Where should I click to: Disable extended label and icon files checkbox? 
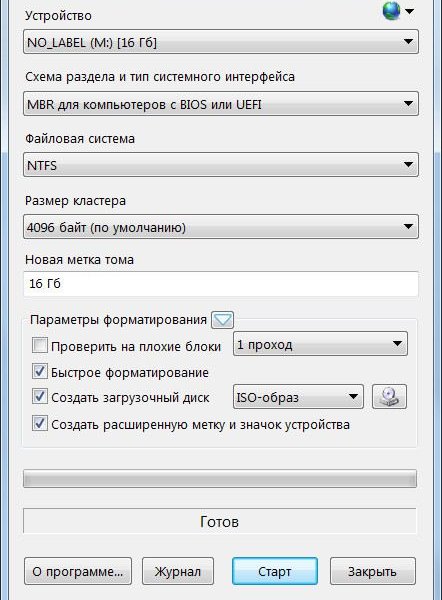point(40,423)
